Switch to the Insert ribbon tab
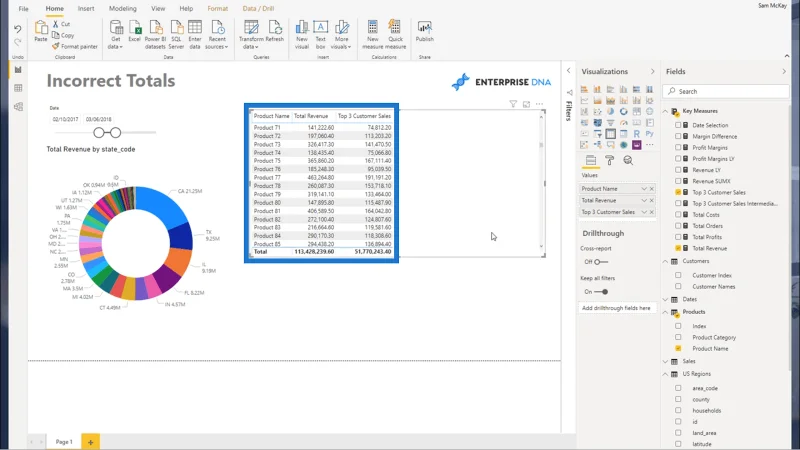Image resolution: width=800 pixels, height=450 pixels. (86, 9)
